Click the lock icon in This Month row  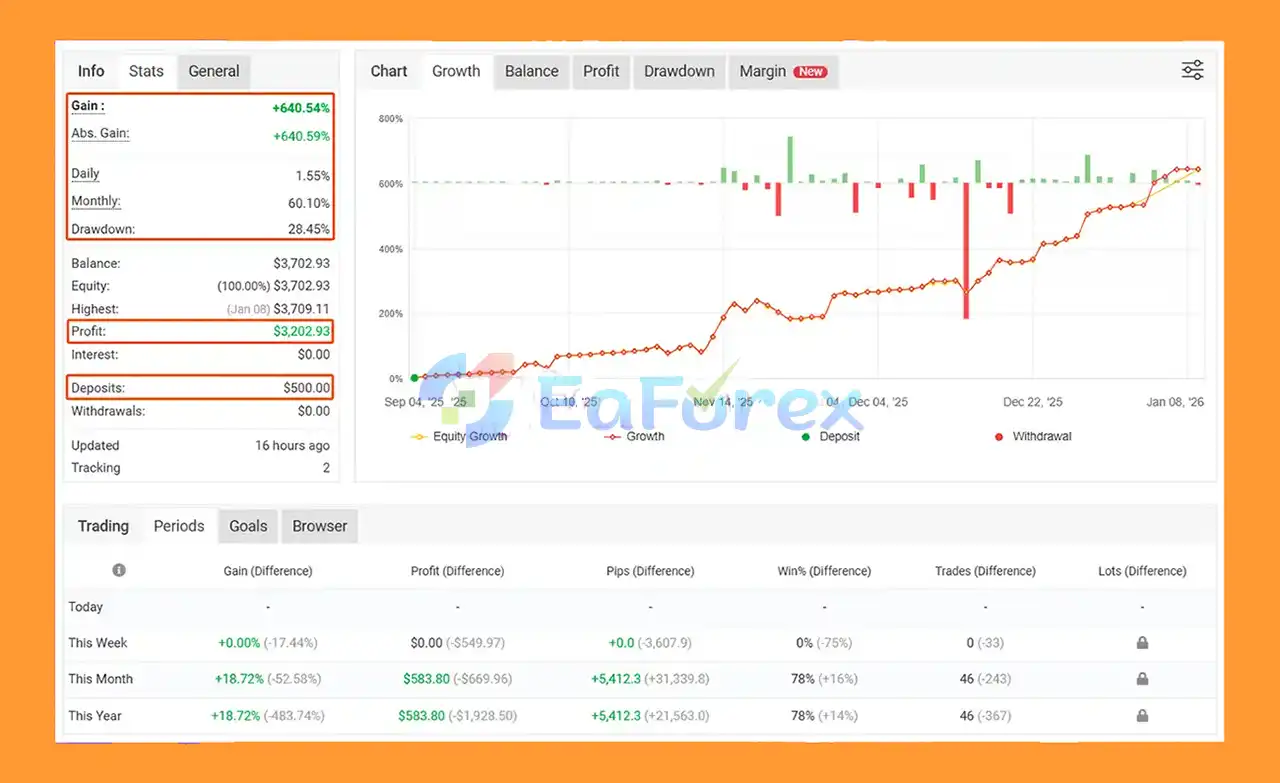pos(1142,679)
